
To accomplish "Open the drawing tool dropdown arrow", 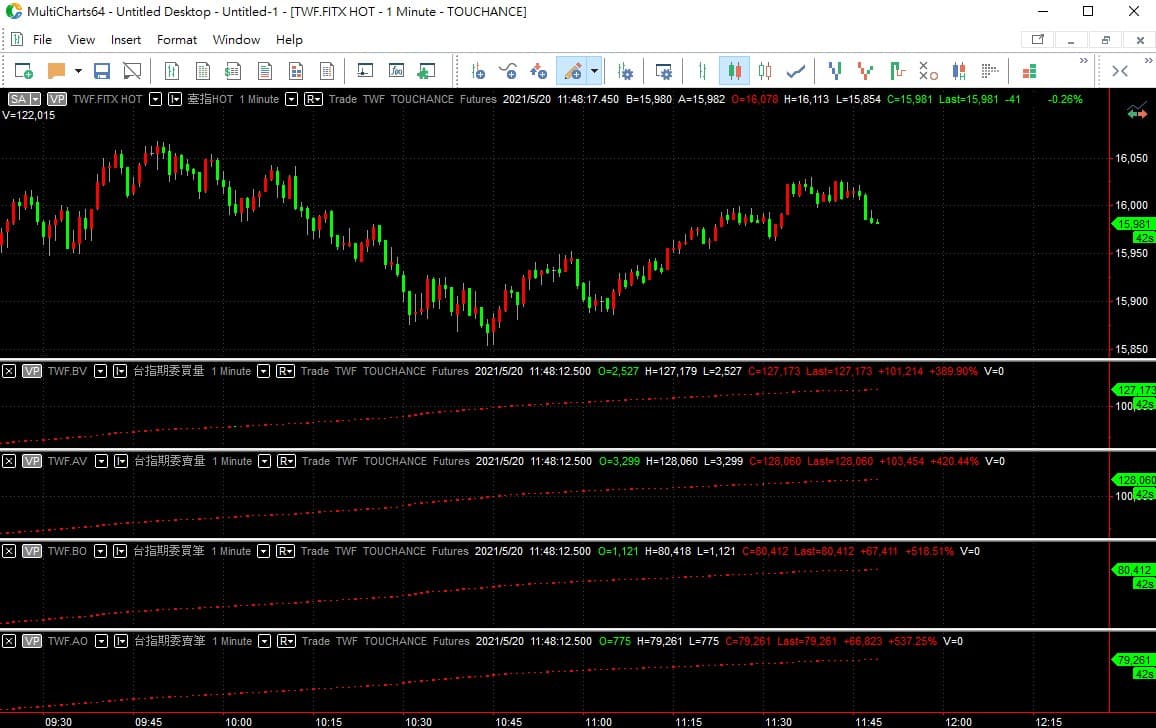I will coord(594,71).
